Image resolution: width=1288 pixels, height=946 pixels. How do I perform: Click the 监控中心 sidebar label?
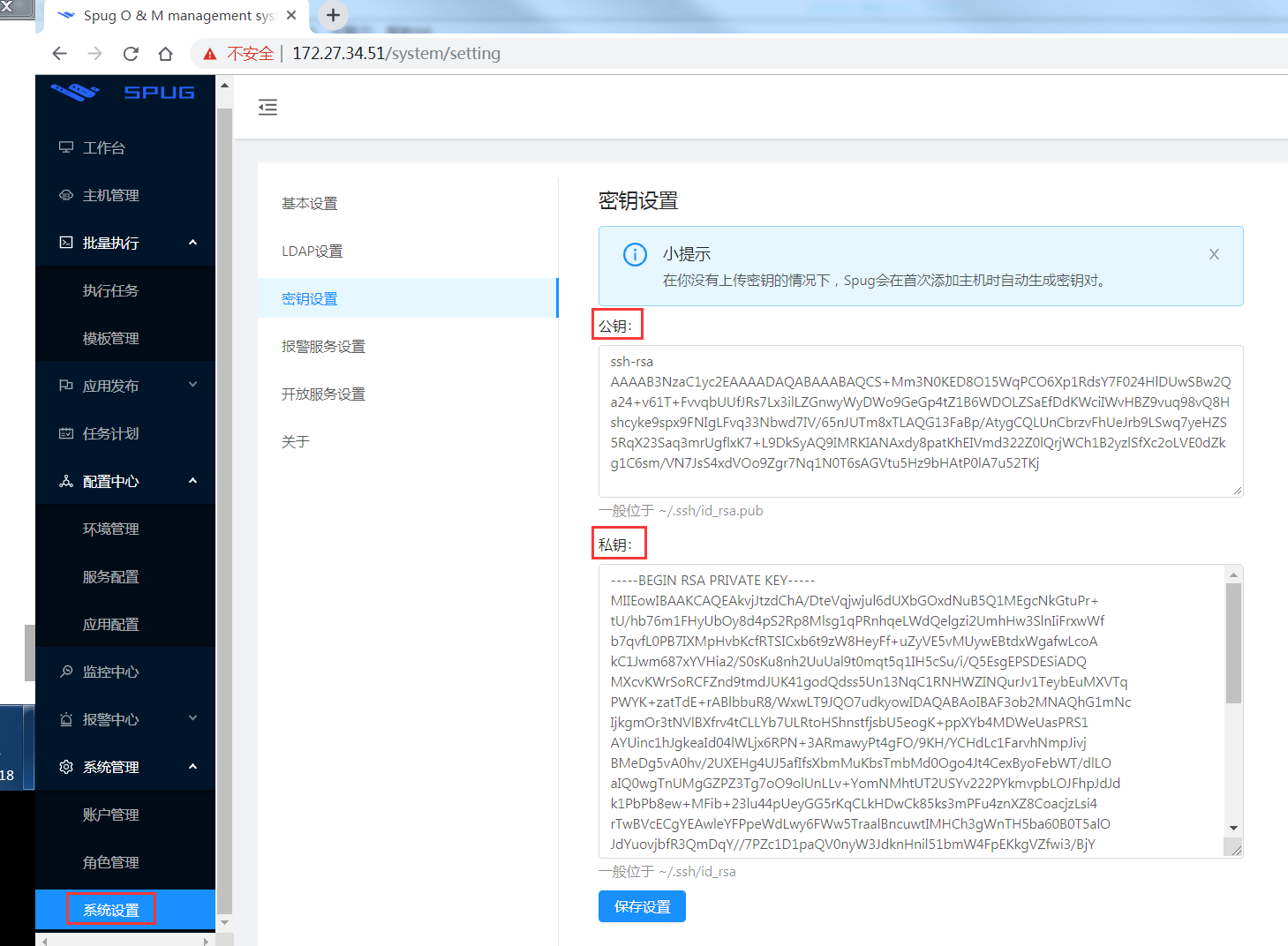click(x=111, y=672)
